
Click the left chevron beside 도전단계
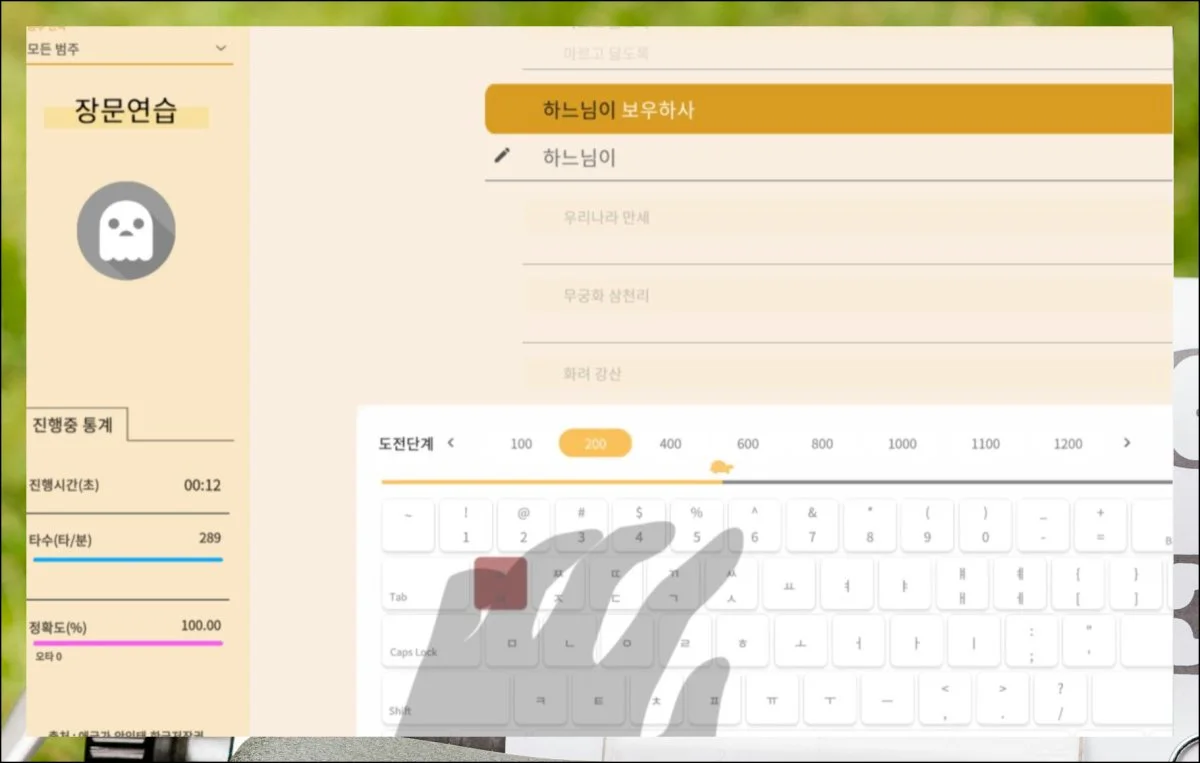pyautogui.click(x=452, y=442)
